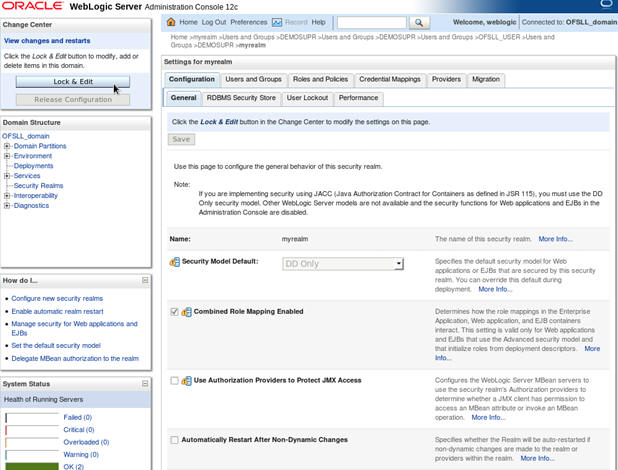Open Configure new security realms help
The image size is (618, 470).
[57, 298]
